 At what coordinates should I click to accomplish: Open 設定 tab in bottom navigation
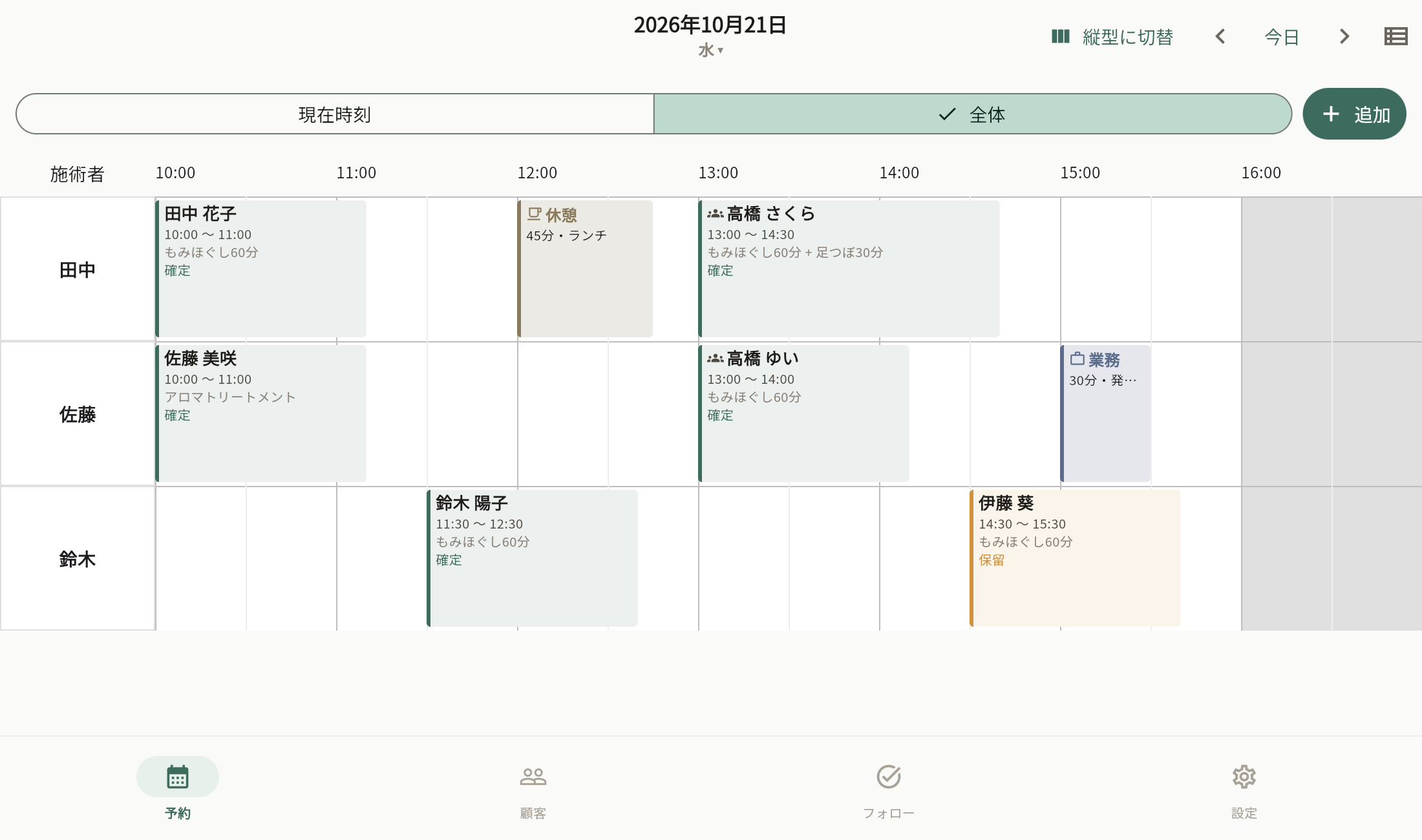(x=1244, y=788)
